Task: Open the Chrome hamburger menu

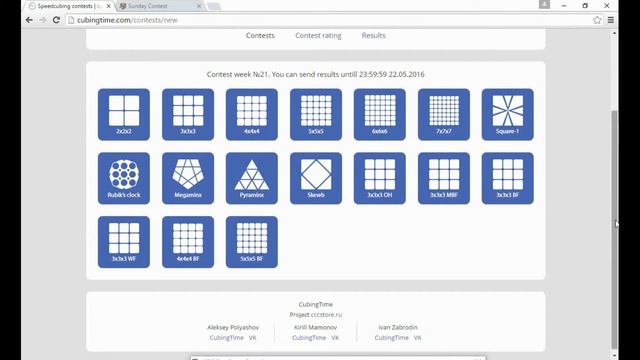Action: [x=611, y=20]
